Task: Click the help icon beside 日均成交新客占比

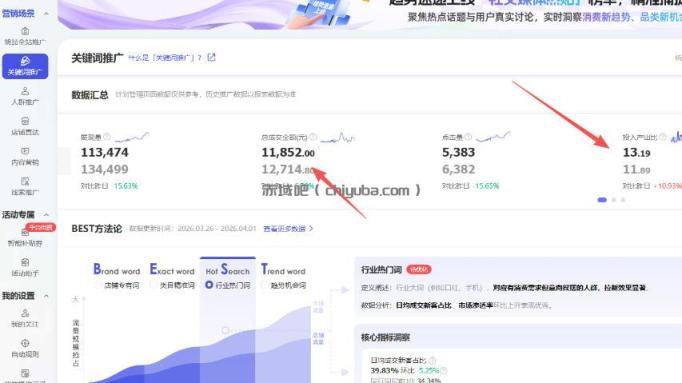Action: tap(432, 360)
